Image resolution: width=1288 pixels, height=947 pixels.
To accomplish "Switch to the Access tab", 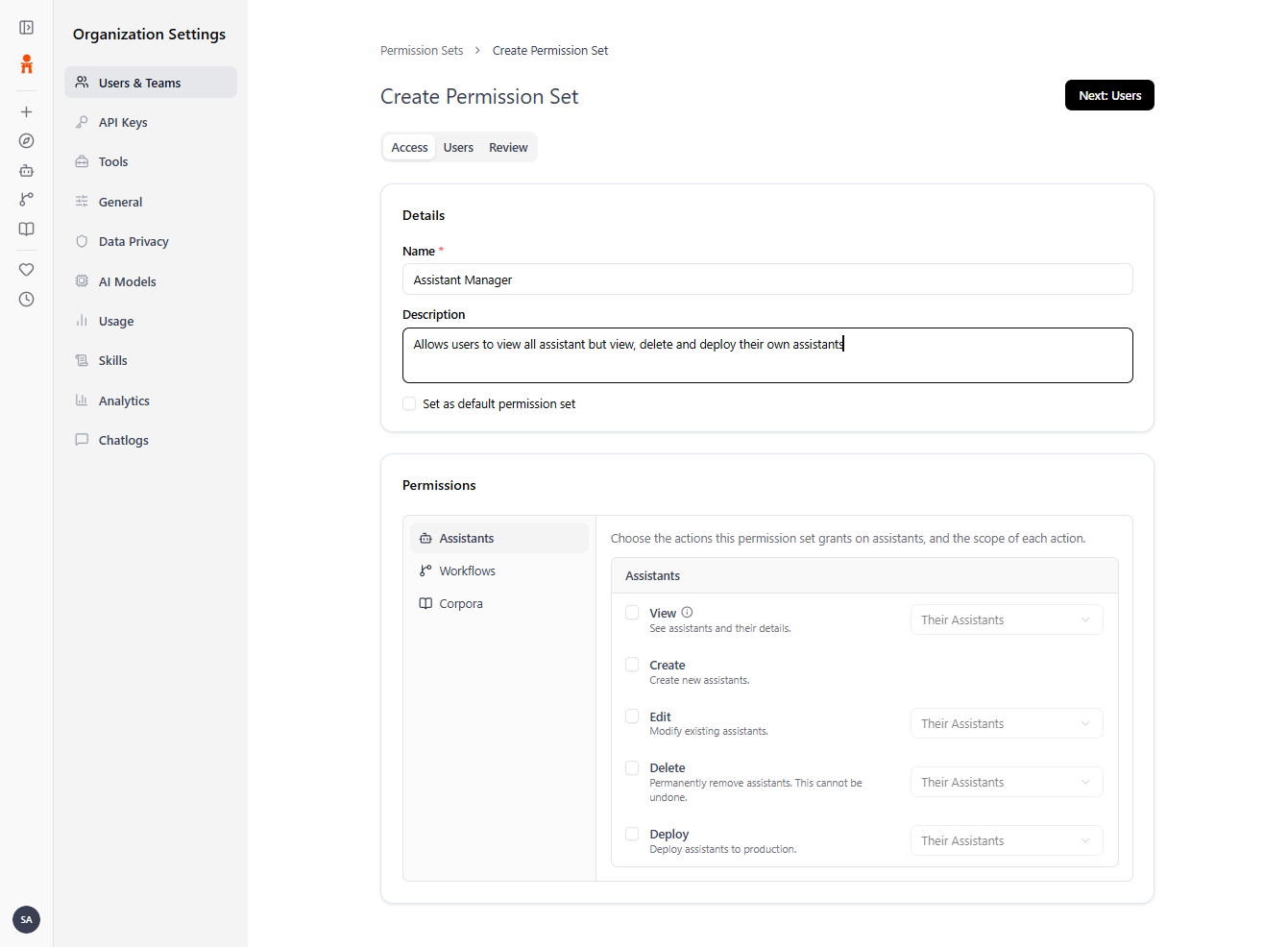I will tap(409, 147).
